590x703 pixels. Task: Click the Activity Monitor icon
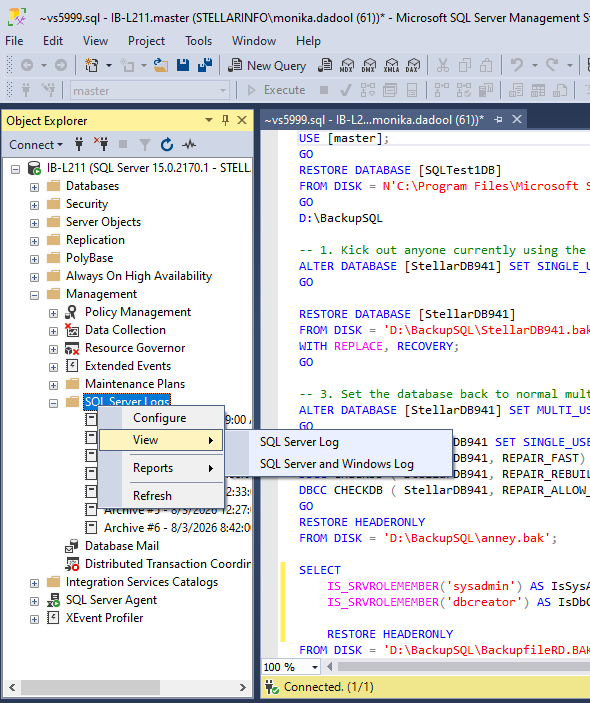pos(189,144)
